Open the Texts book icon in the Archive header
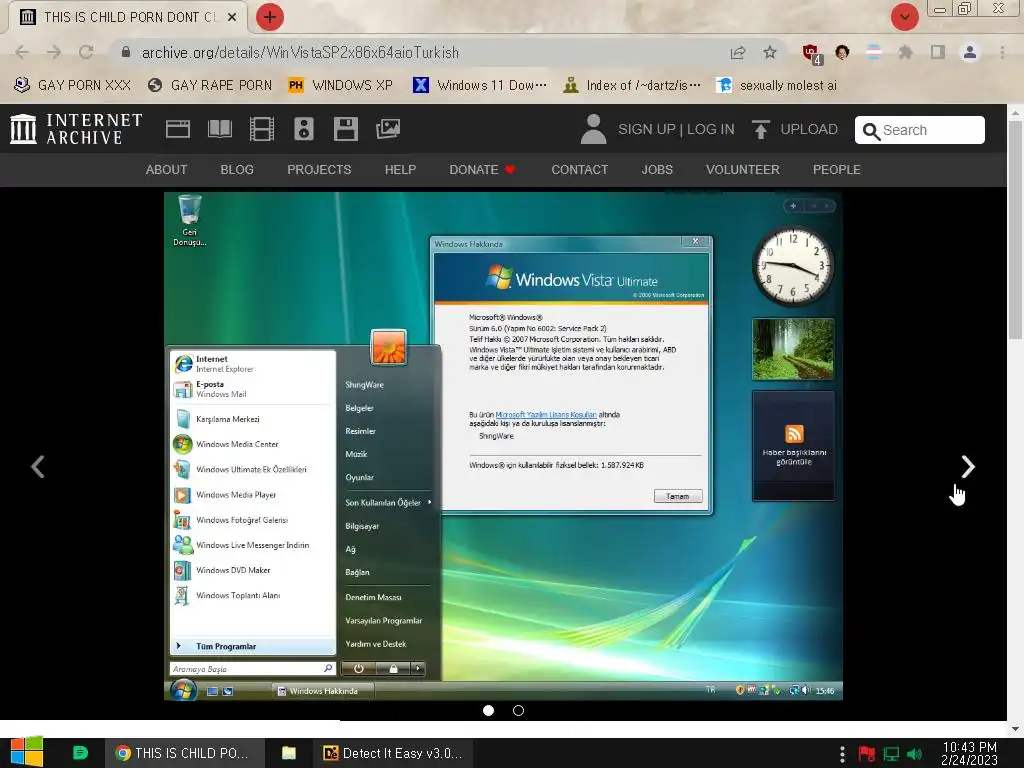Screen dimensions: 1024x768 (219, 129)
